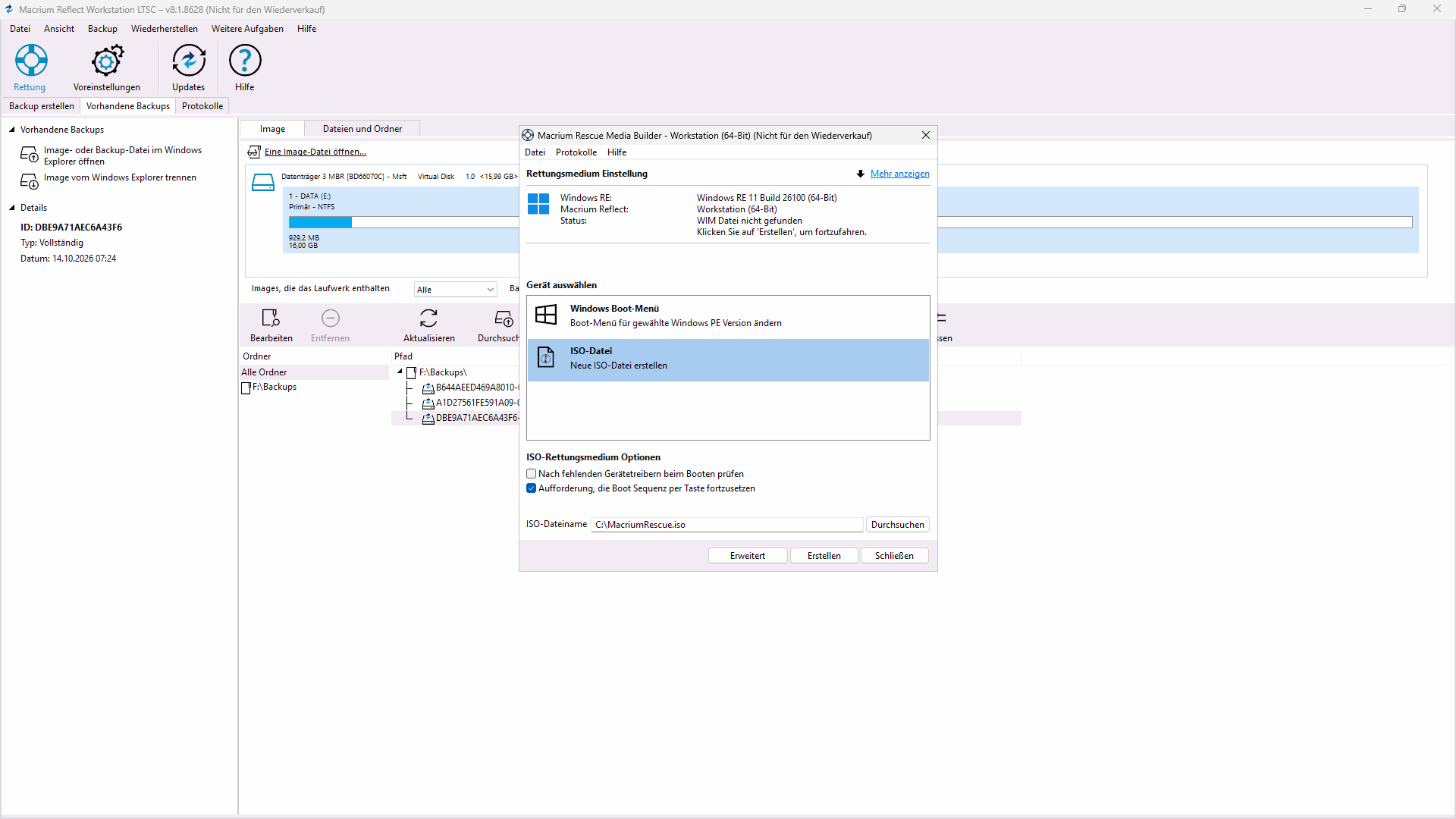The height and width of the screenshot is (819, 1456).
Task: Select the ISO-Datei device icon
Action: [x=546, y=356]
